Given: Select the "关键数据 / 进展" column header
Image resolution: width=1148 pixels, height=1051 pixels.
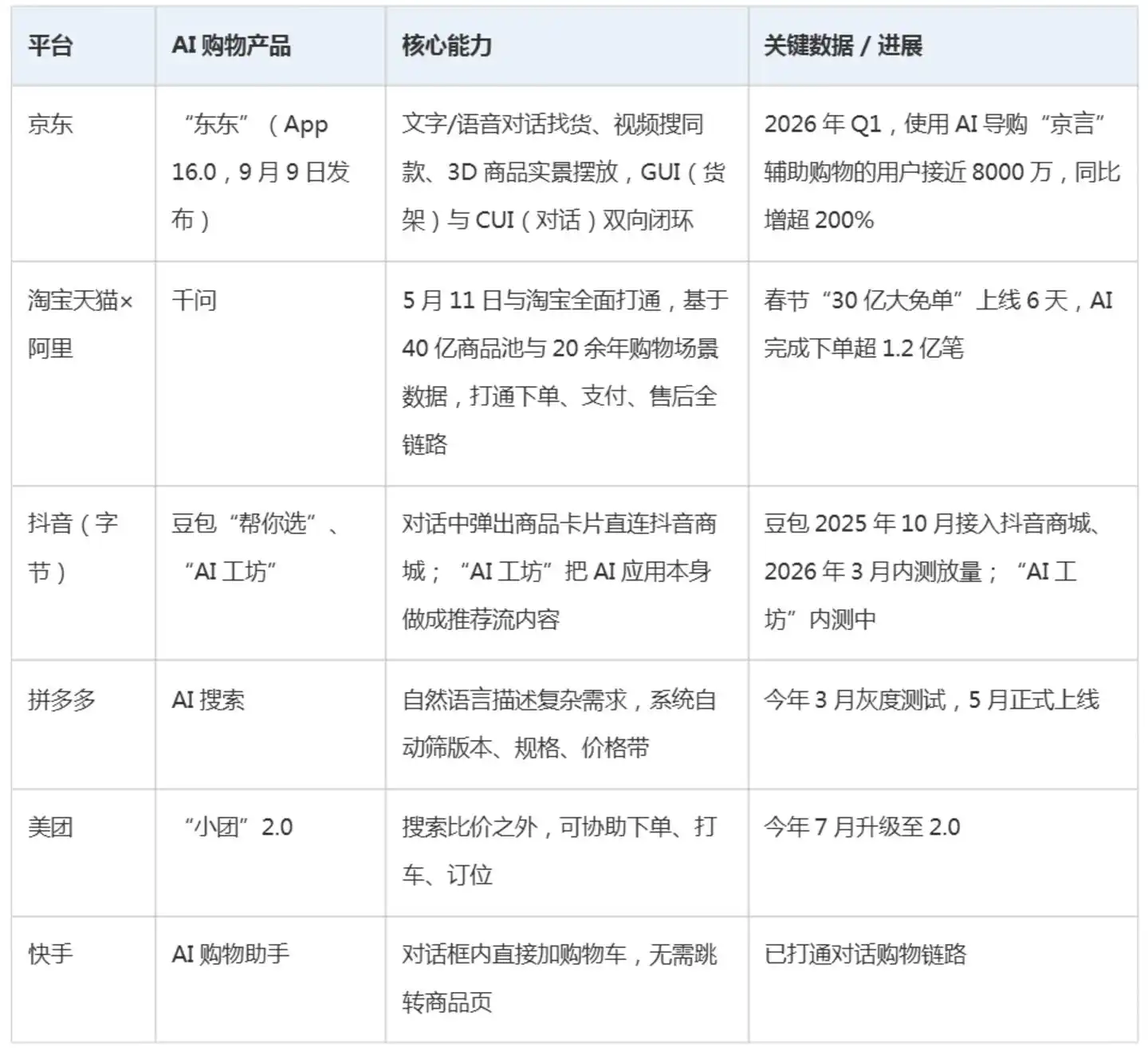Looking at the screenshot, I should 943,46.
